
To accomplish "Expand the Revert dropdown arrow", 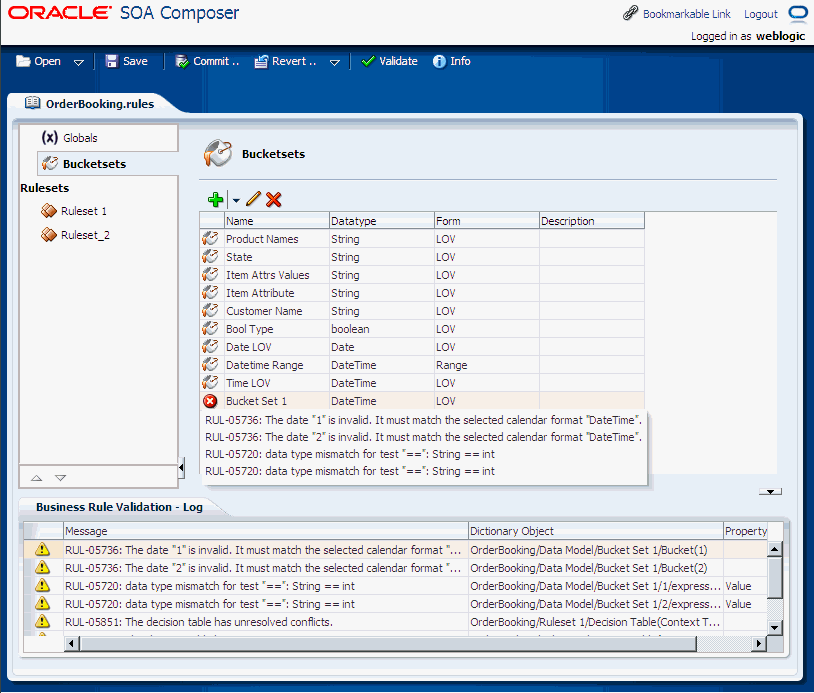I will tap(335, 62).
